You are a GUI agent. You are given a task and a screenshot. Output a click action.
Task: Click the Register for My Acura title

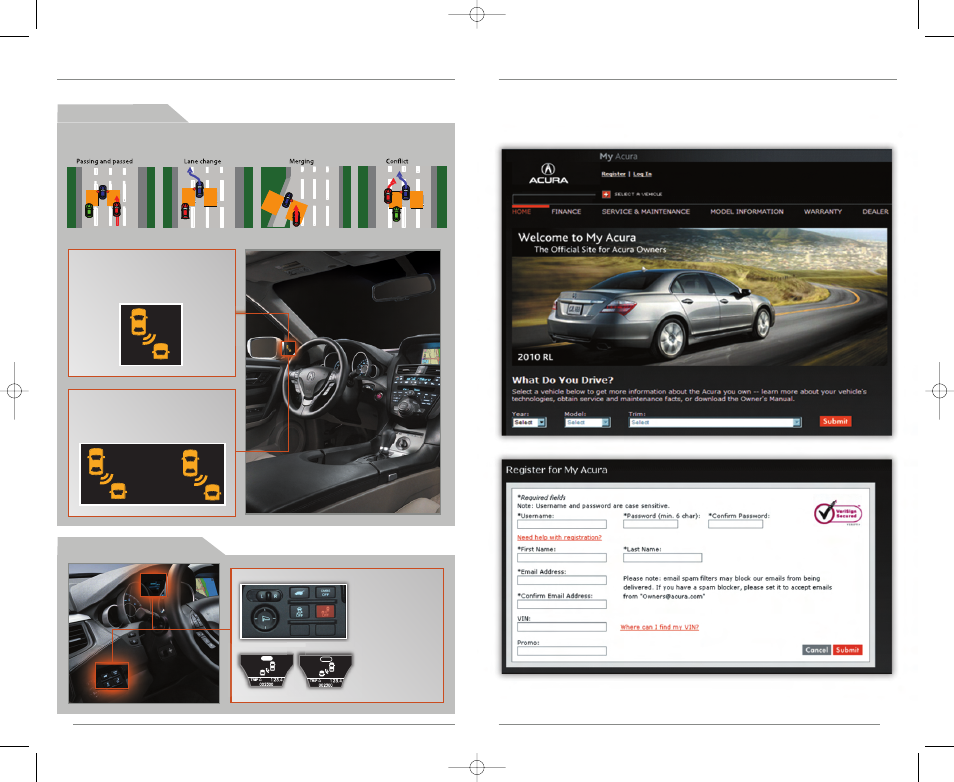tap(556, 470)
